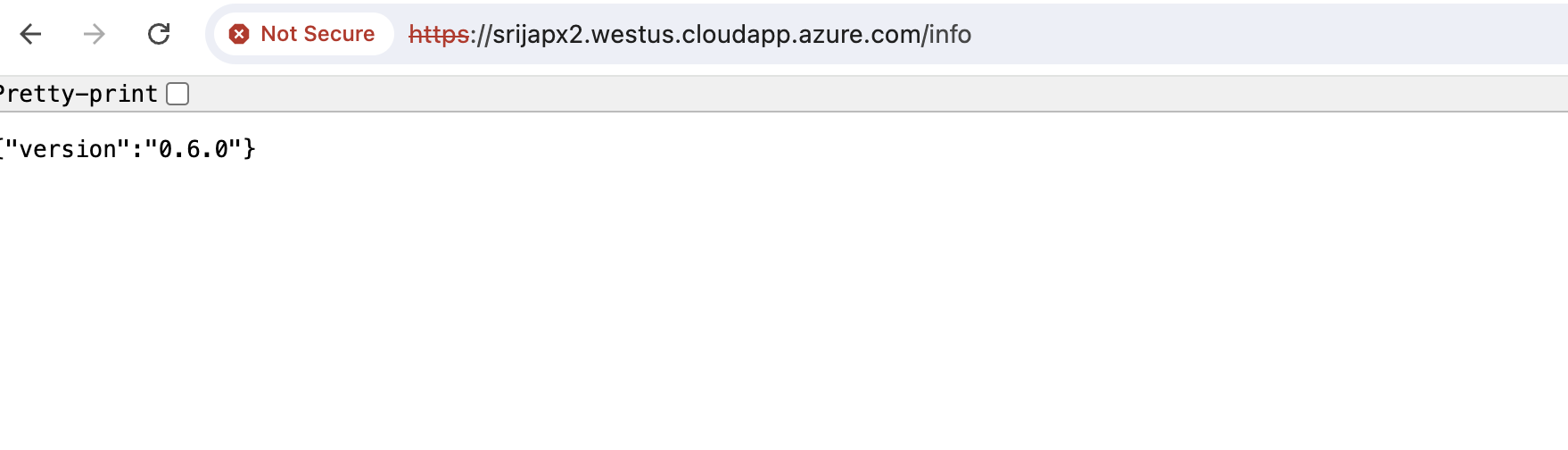
Task: Click the Pretty-print text label
Action: point(78,94)
